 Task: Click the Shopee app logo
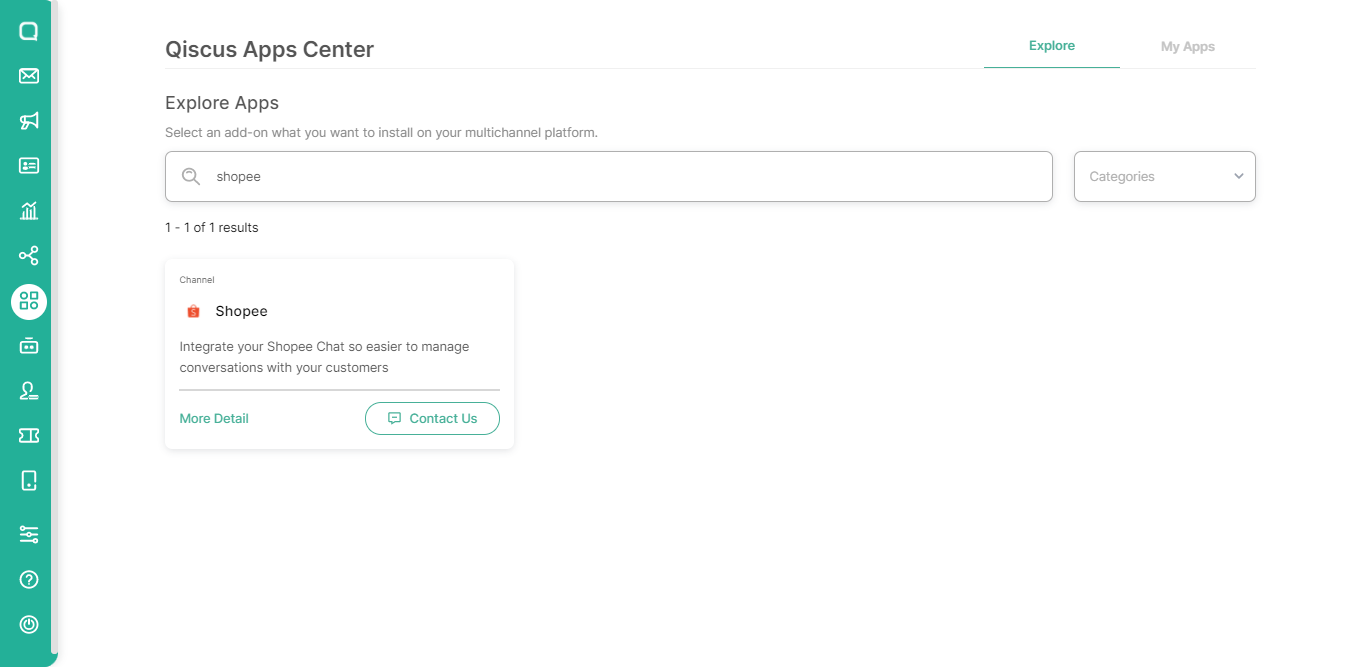click(194, 311)
